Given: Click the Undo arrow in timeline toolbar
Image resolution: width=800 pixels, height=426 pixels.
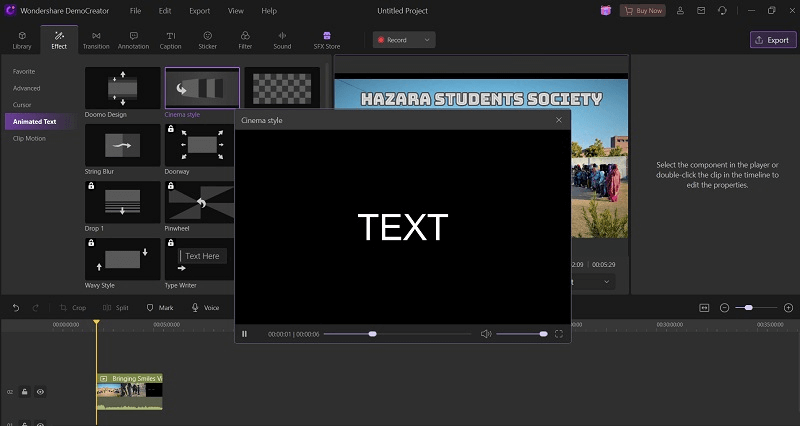Looking at the screenshot, I should coord(16,308).
